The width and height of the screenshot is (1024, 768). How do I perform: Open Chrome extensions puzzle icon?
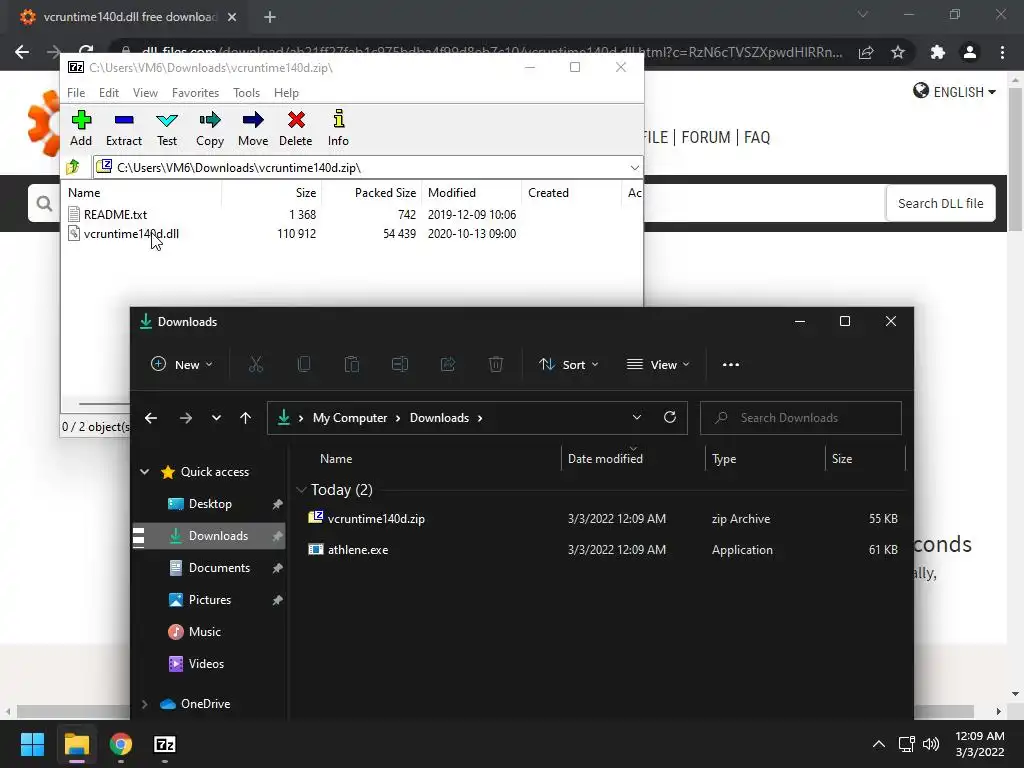[938, 52]
